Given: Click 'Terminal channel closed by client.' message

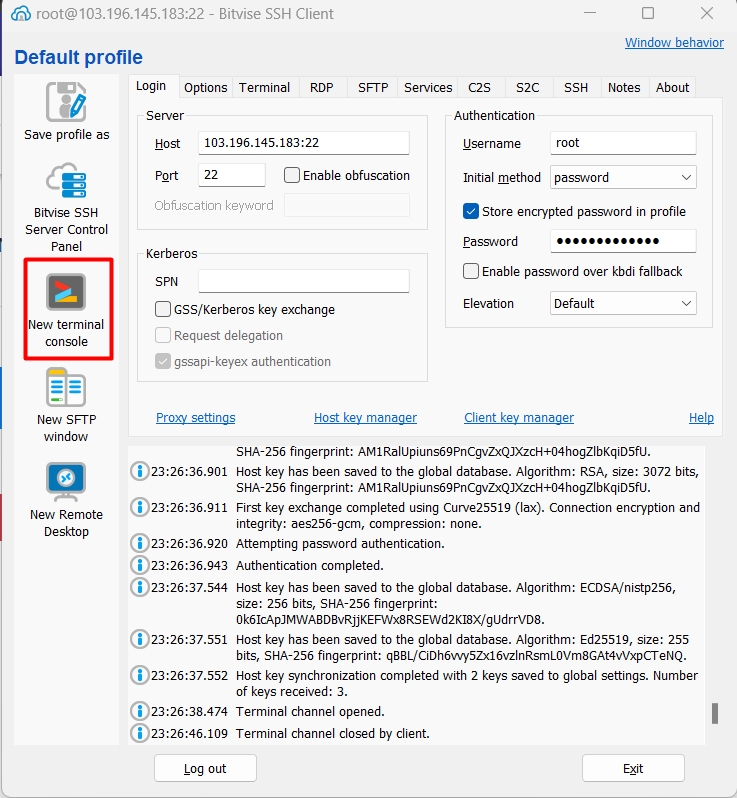Looking at the screenshot, I should 332,733.
